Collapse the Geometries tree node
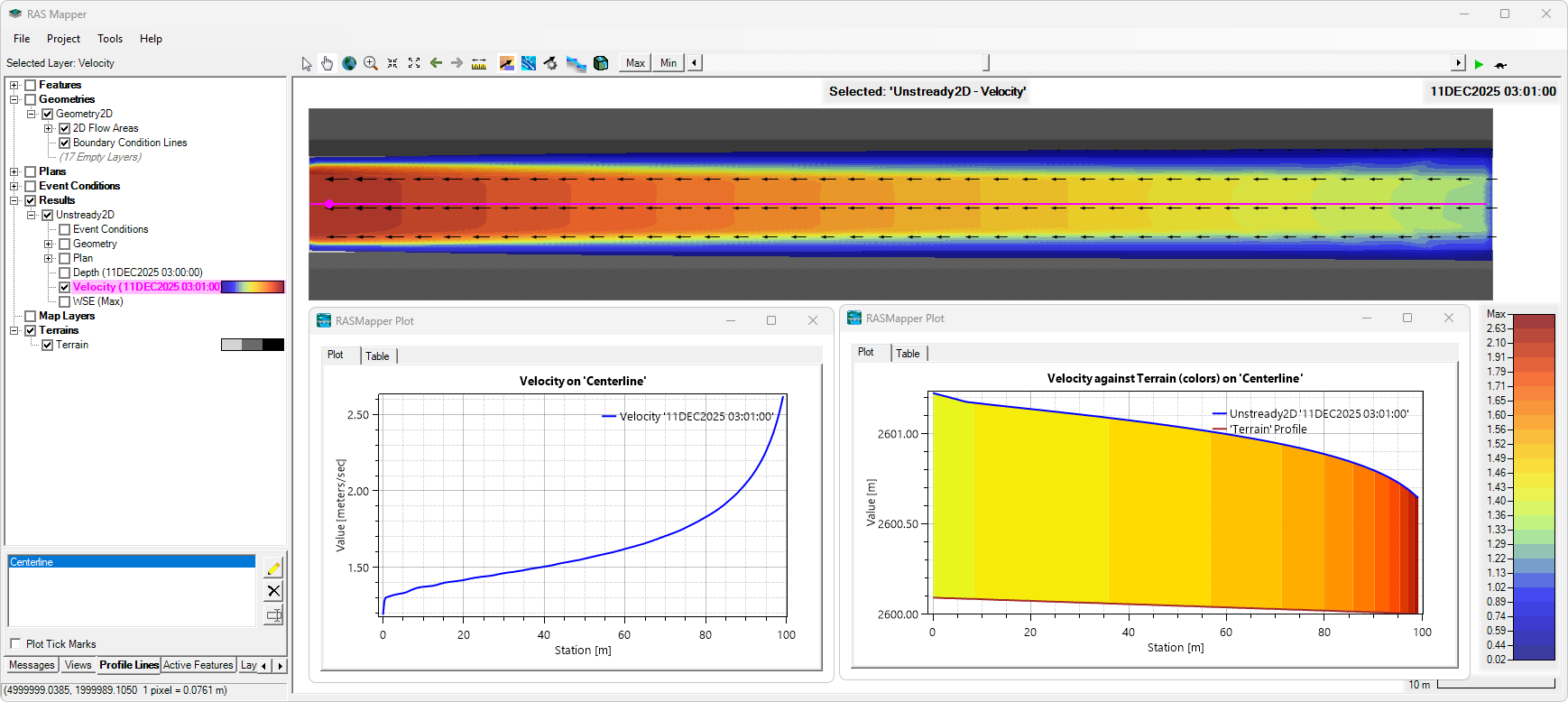 tap(14, 99)
